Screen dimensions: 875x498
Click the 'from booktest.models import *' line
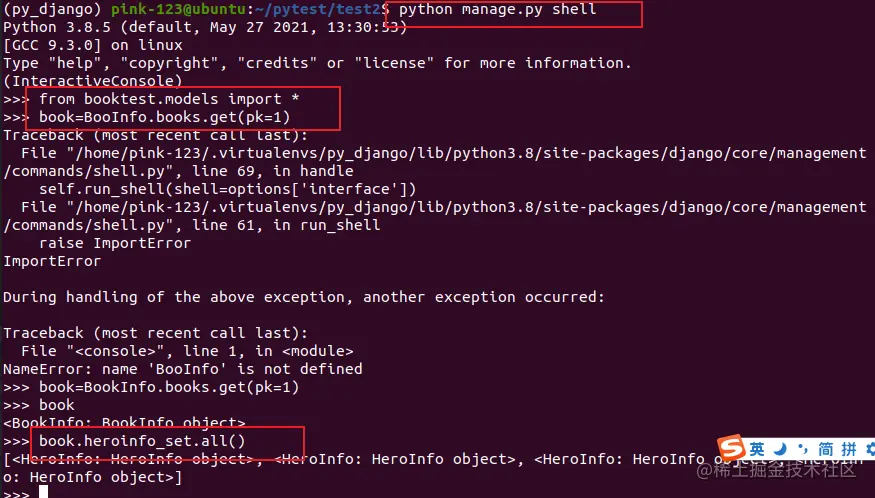pos(169,99)
